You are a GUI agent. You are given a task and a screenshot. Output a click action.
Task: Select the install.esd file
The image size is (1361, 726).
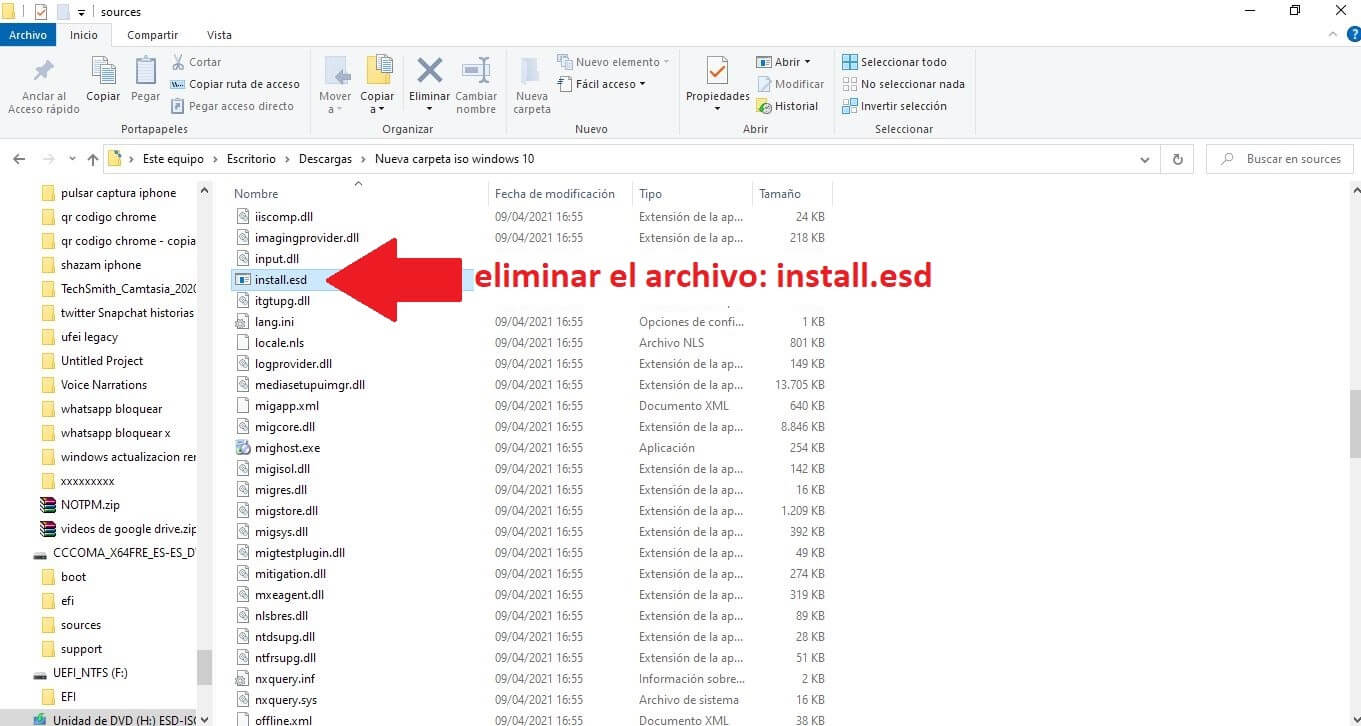point(281,280)
